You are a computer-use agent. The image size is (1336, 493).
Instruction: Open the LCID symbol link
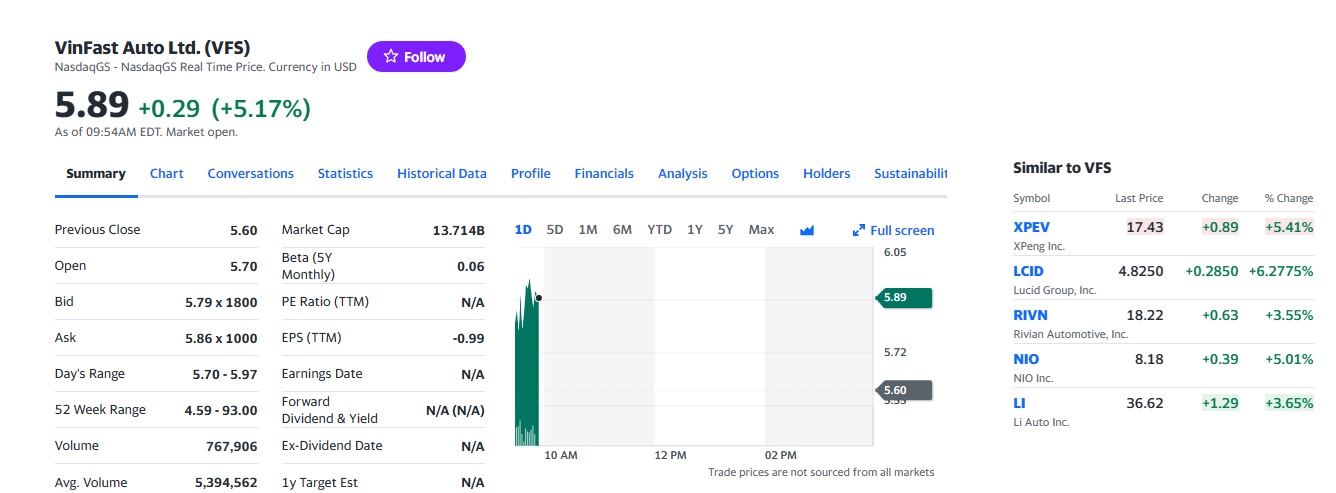coord(1028,271)
